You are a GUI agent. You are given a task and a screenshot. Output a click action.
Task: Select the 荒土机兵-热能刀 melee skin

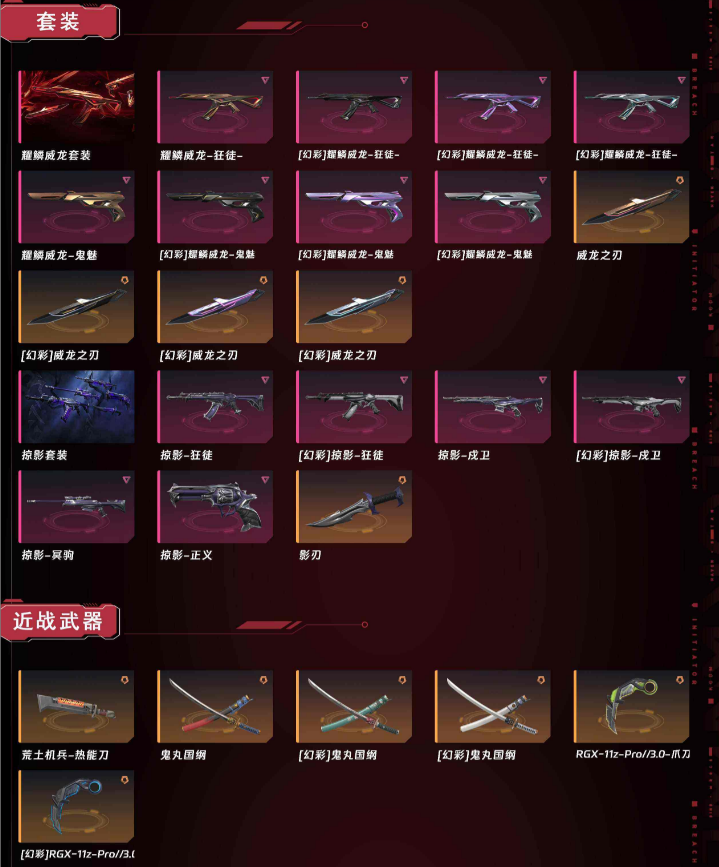[x=76, y=707]
